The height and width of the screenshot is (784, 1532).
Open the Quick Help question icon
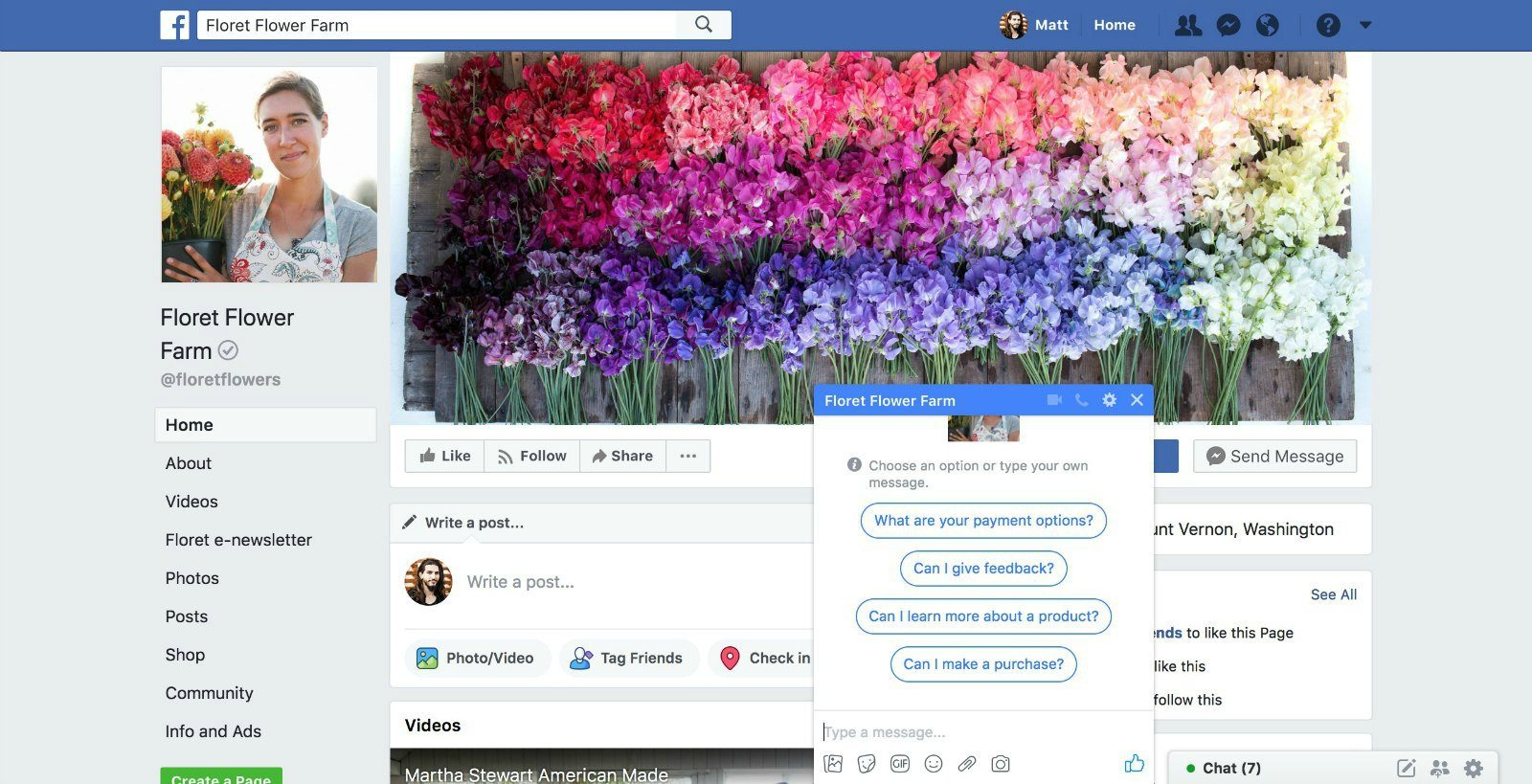point(1328,26)
